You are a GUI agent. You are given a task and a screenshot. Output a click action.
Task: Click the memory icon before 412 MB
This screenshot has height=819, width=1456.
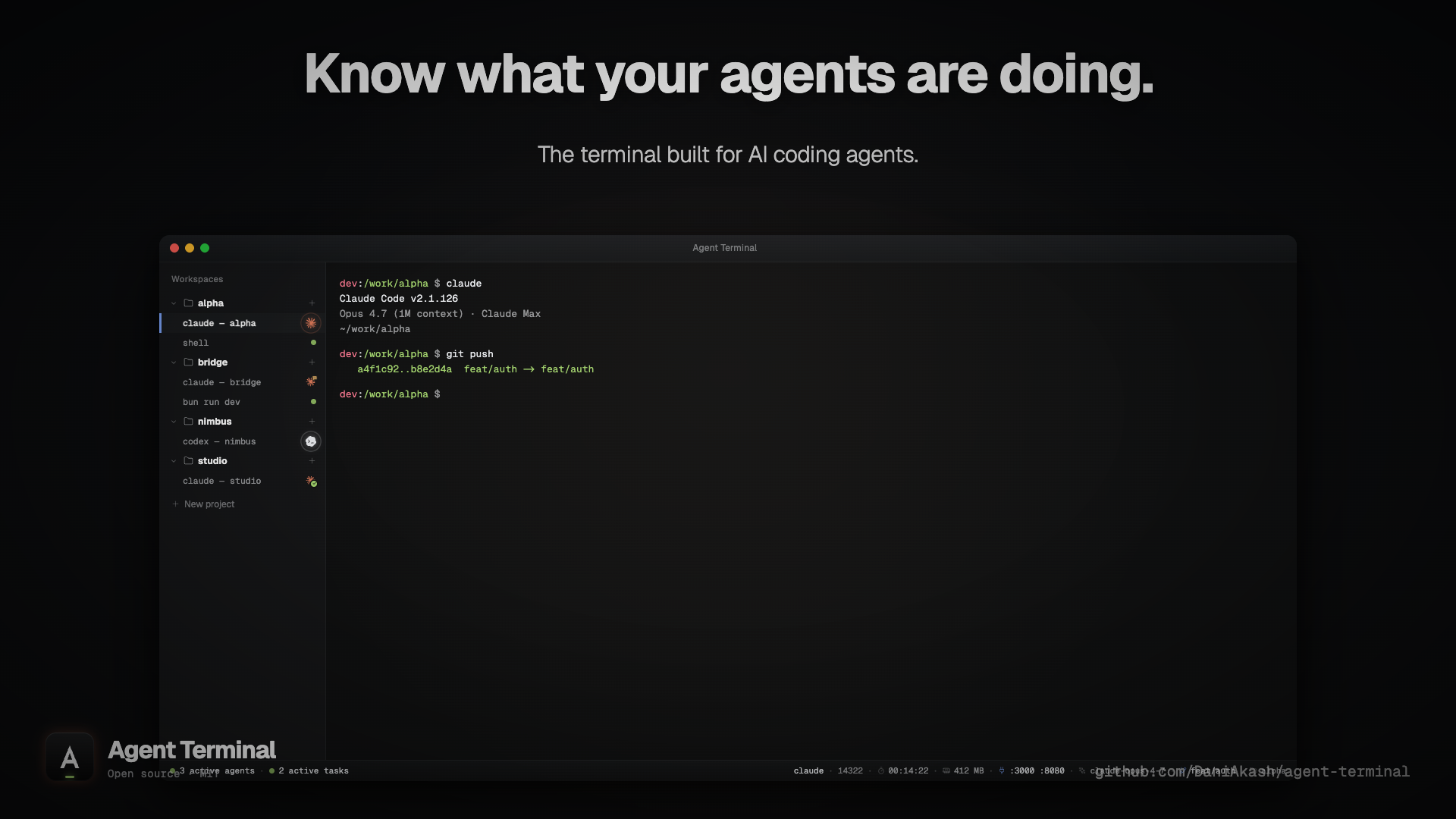coord(946,770)
